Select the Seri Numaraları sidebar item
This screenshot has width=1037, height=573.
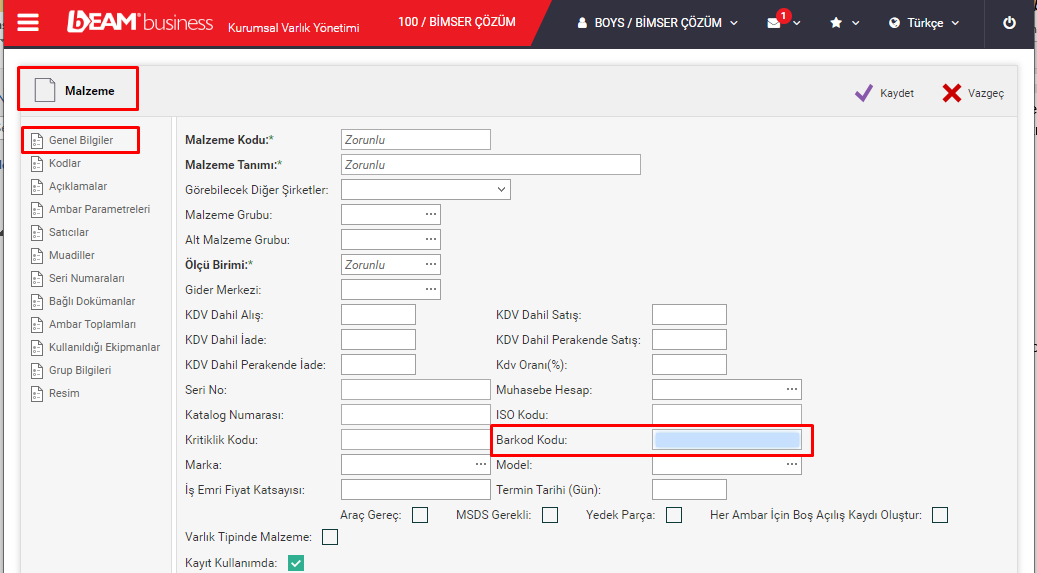pyautogui.click(x=86, y=278)
